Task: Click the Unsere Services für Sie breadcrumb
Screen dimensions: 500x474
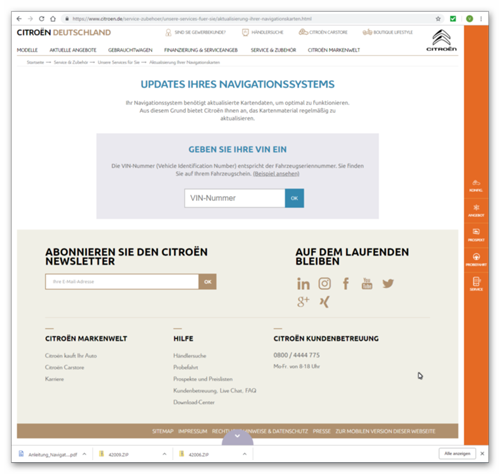Action: (119, 62)
